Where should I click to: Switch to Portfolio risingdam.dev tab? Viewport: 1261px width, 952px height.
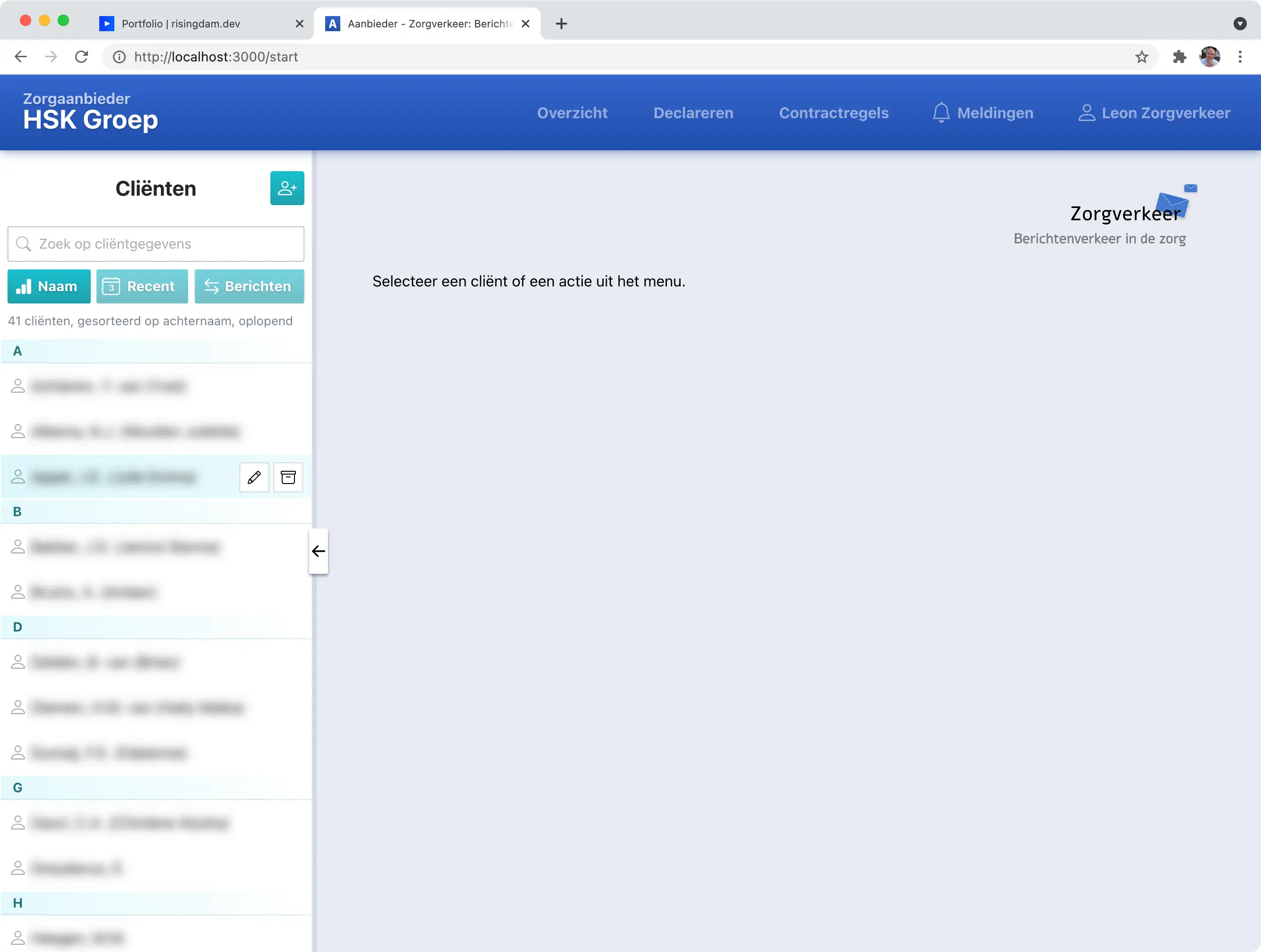181,23
